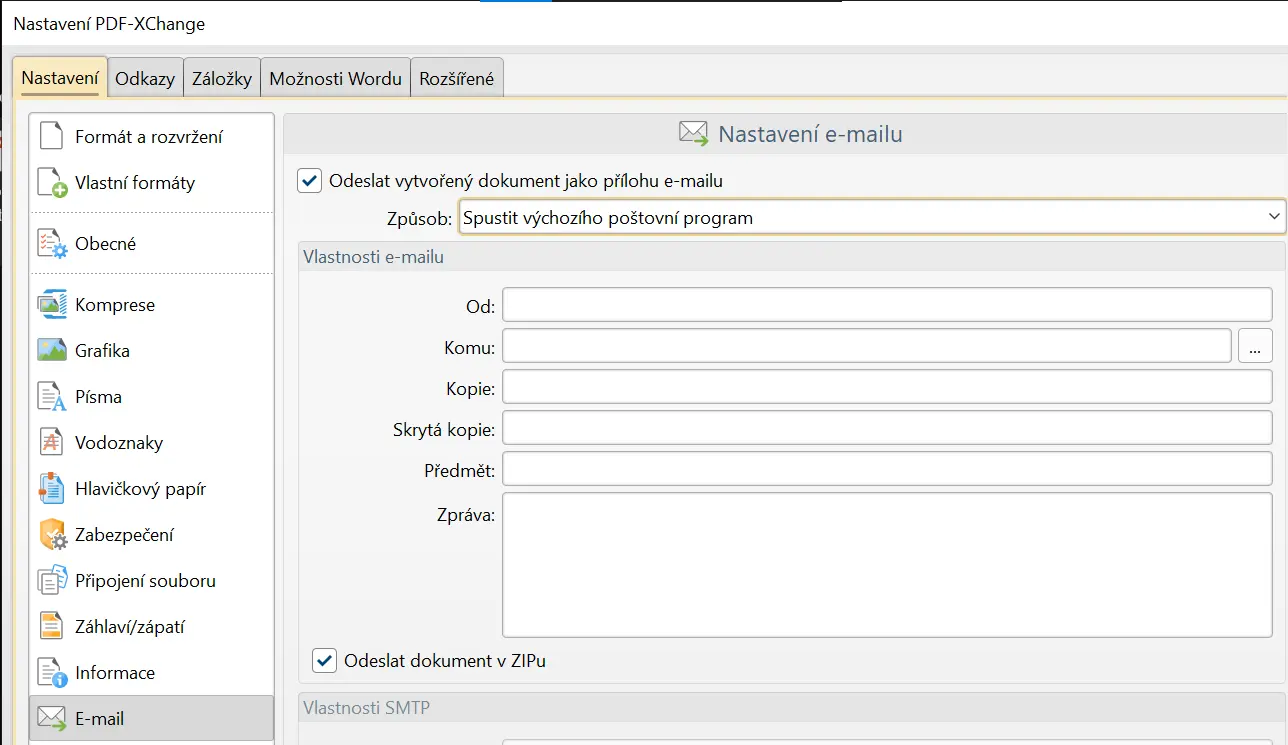
Task: Click into the Kopie field
Action: pyautogui.click(x=887, y=387)
